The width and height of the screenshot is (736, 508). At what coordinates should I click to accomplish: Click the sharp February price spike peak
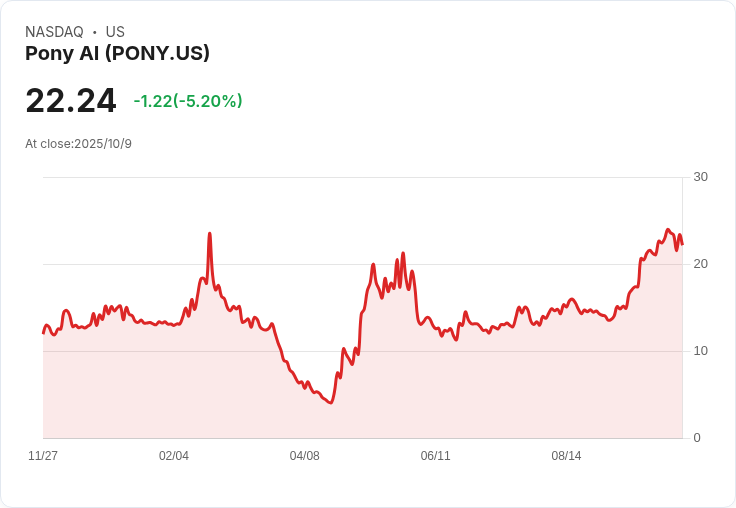209,234
